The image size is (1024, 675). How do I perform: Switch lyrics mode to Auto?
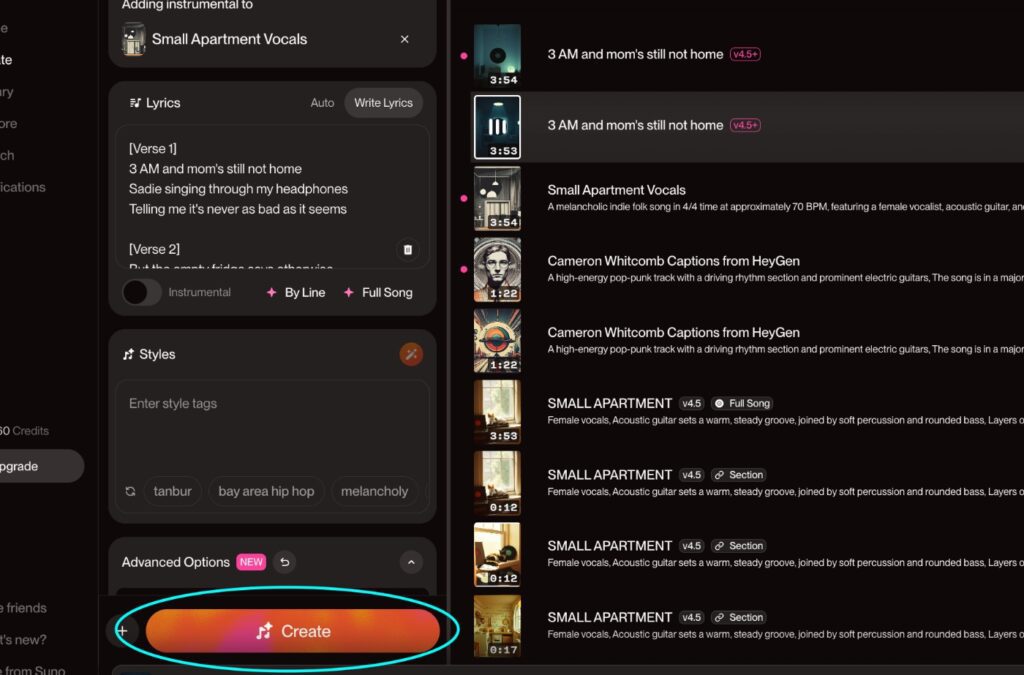point(322,103)
